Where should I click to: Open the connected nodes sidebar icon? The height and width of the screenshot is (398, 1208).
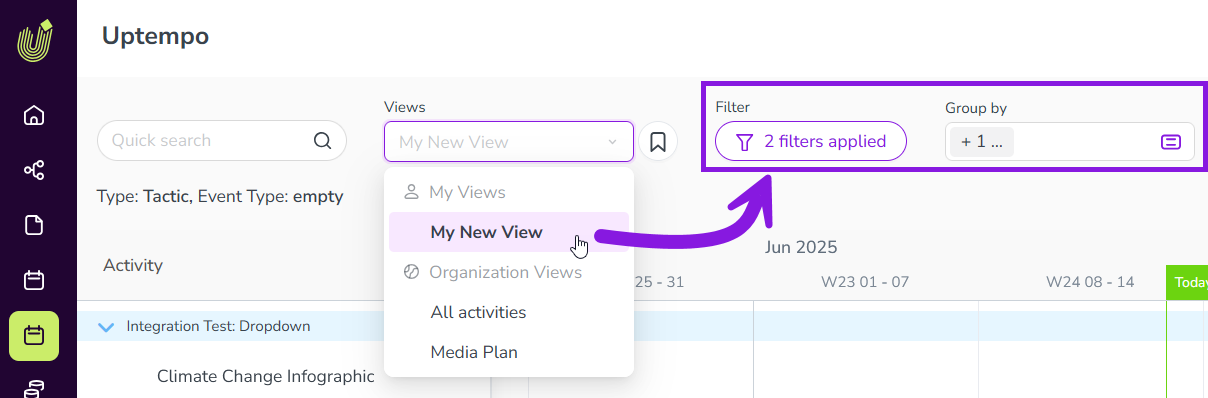click(34, 170)
